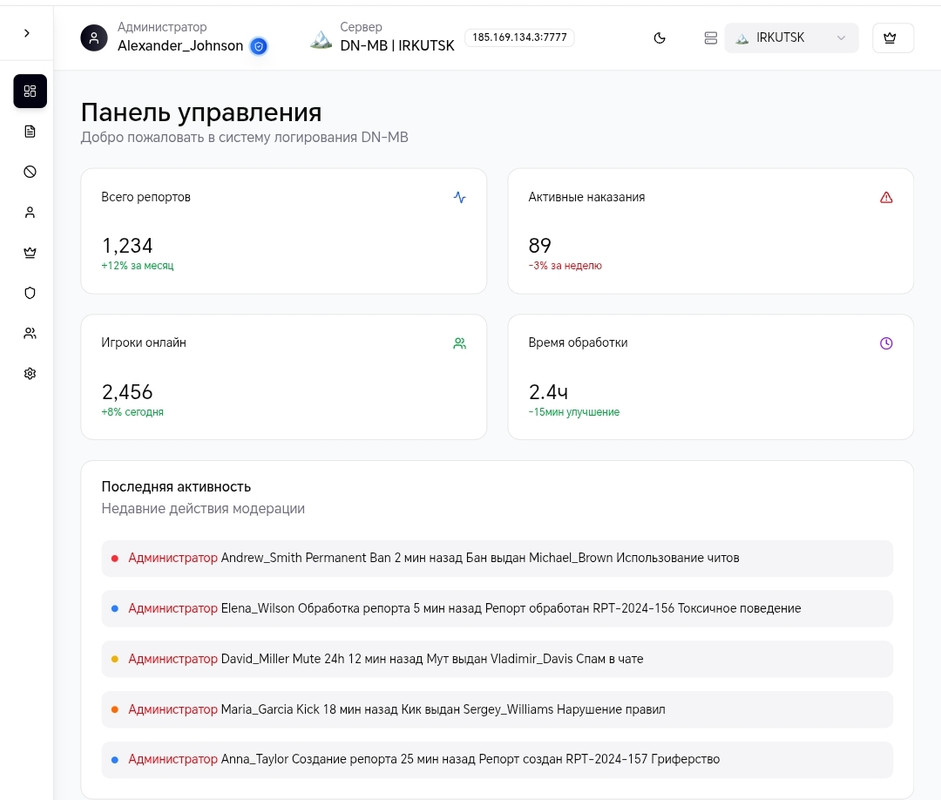Open the single user icon in sidebar

30,212
